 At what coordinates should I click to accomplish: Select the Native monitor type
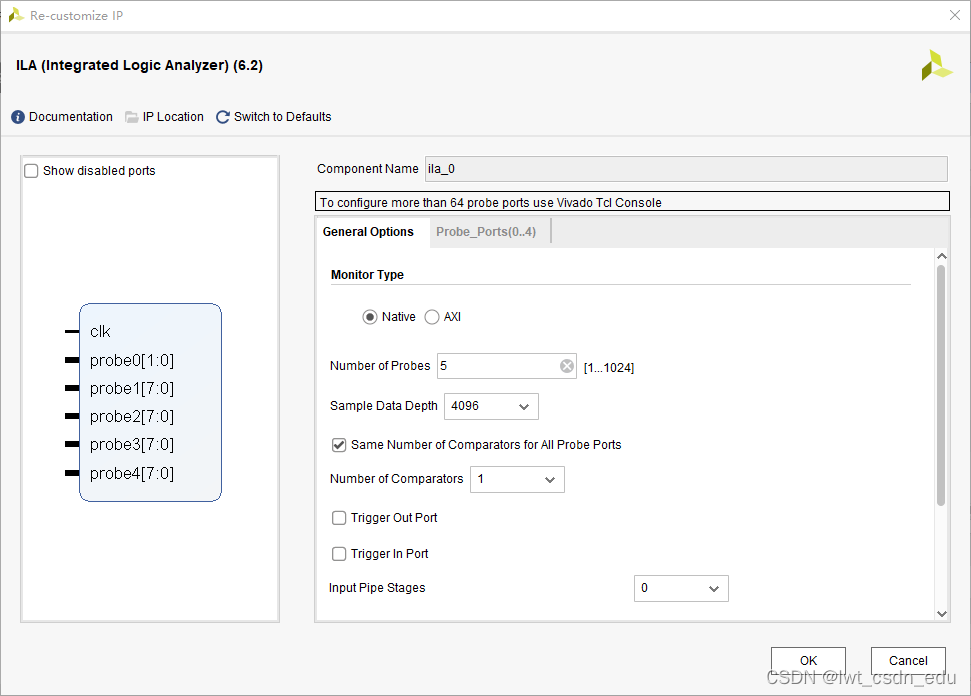tap(370, 317)
